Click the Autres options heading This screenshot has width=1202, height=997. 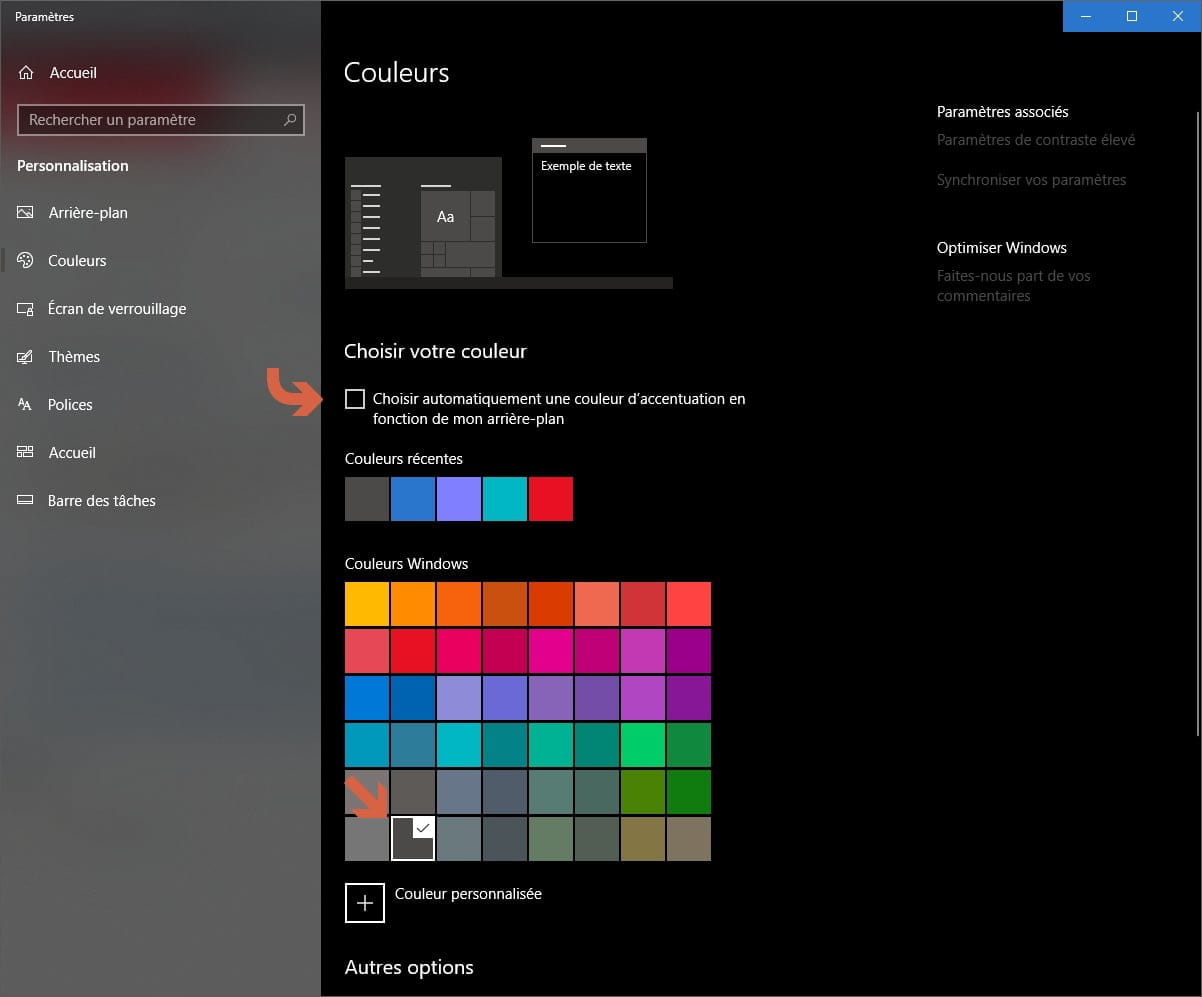pyautogui.click(x=409, y=968)
